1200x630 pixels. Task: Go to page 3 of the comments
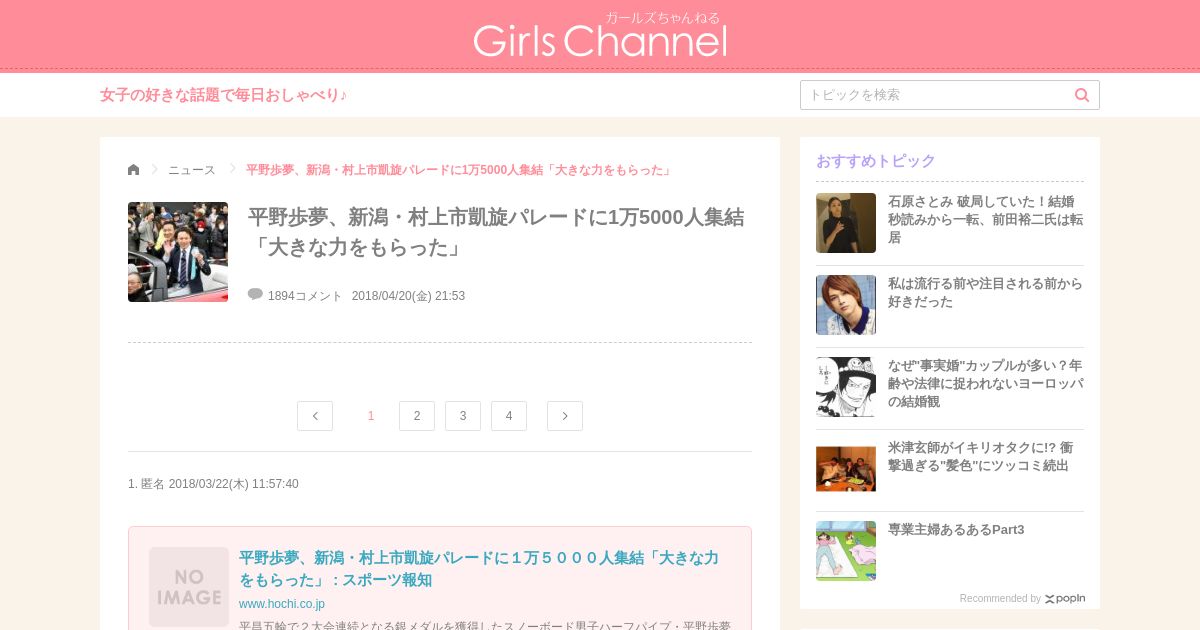tap(463, 416)
